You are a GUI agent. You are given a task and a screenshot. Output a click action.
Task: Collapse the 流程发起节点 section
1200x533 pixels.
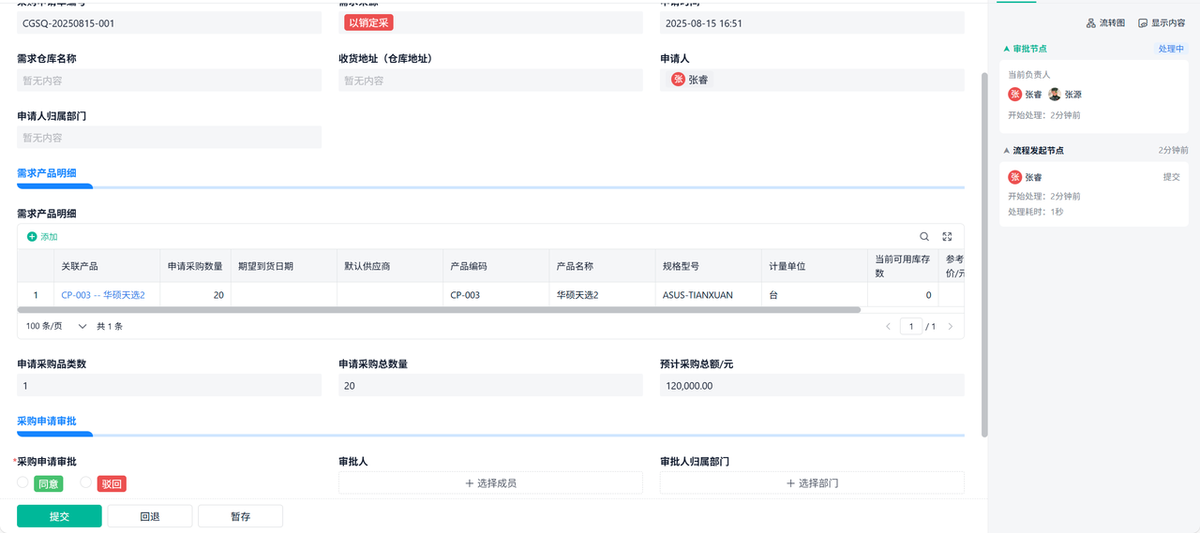pyautogui.click(x=1008, y=150)
